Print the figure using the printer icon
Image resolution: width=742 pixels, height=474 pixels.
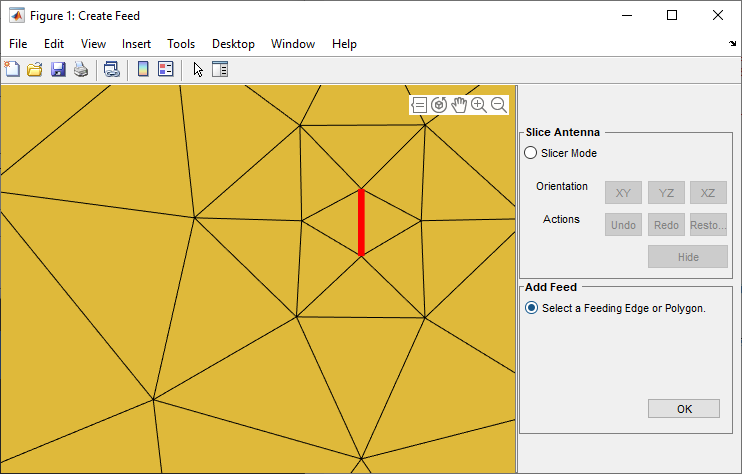coord(81,70)
